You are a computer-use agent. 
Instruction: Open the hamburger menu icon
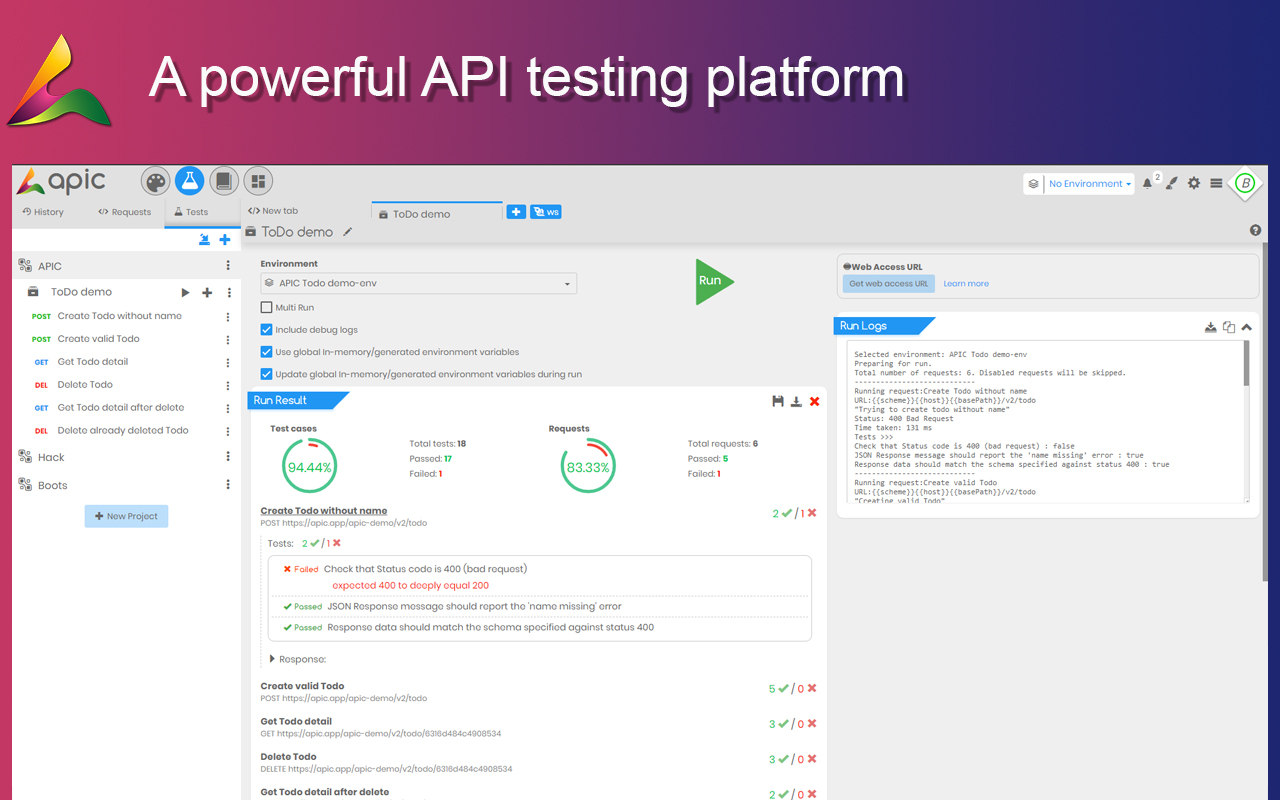coord(1216,184)
